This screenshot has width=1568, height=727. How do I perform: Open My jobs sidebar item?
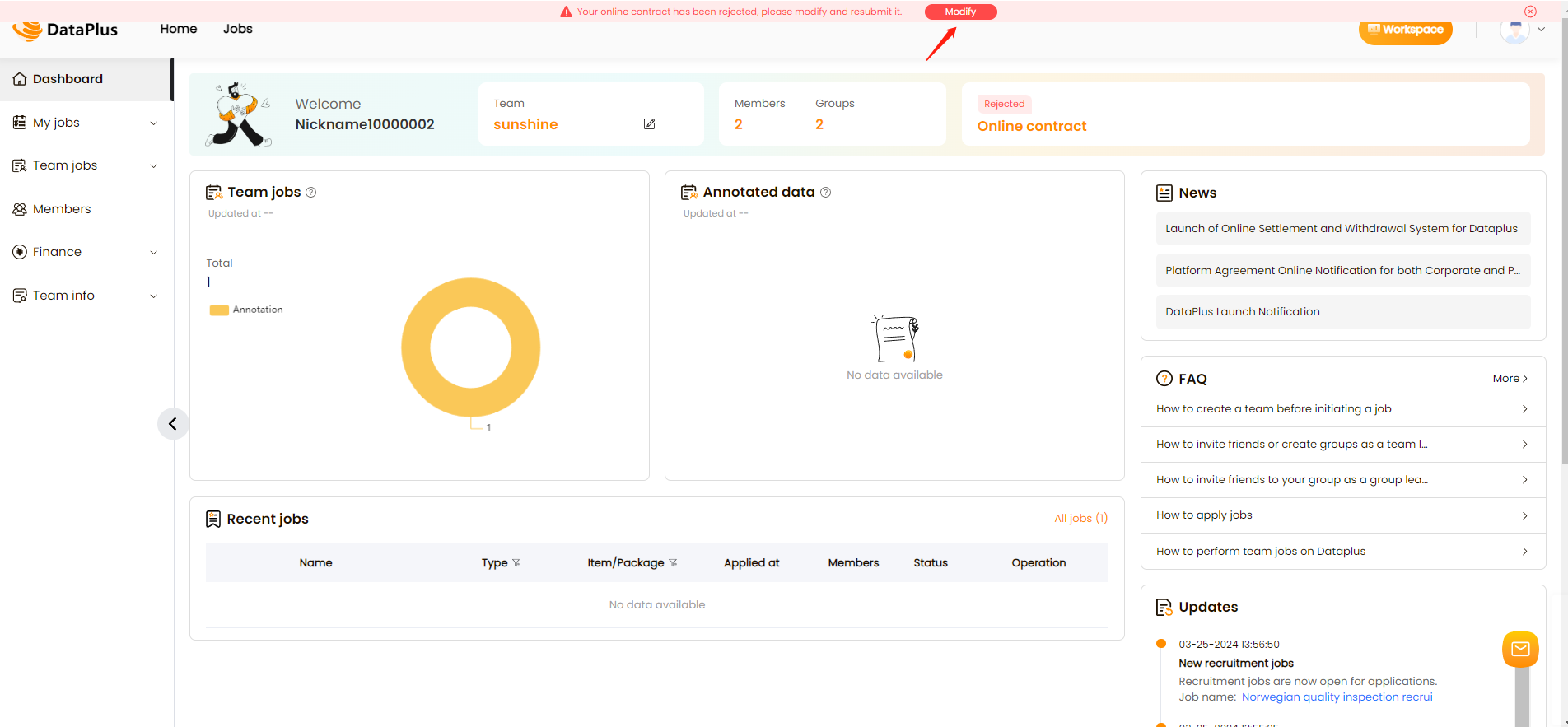pos(56,123)
